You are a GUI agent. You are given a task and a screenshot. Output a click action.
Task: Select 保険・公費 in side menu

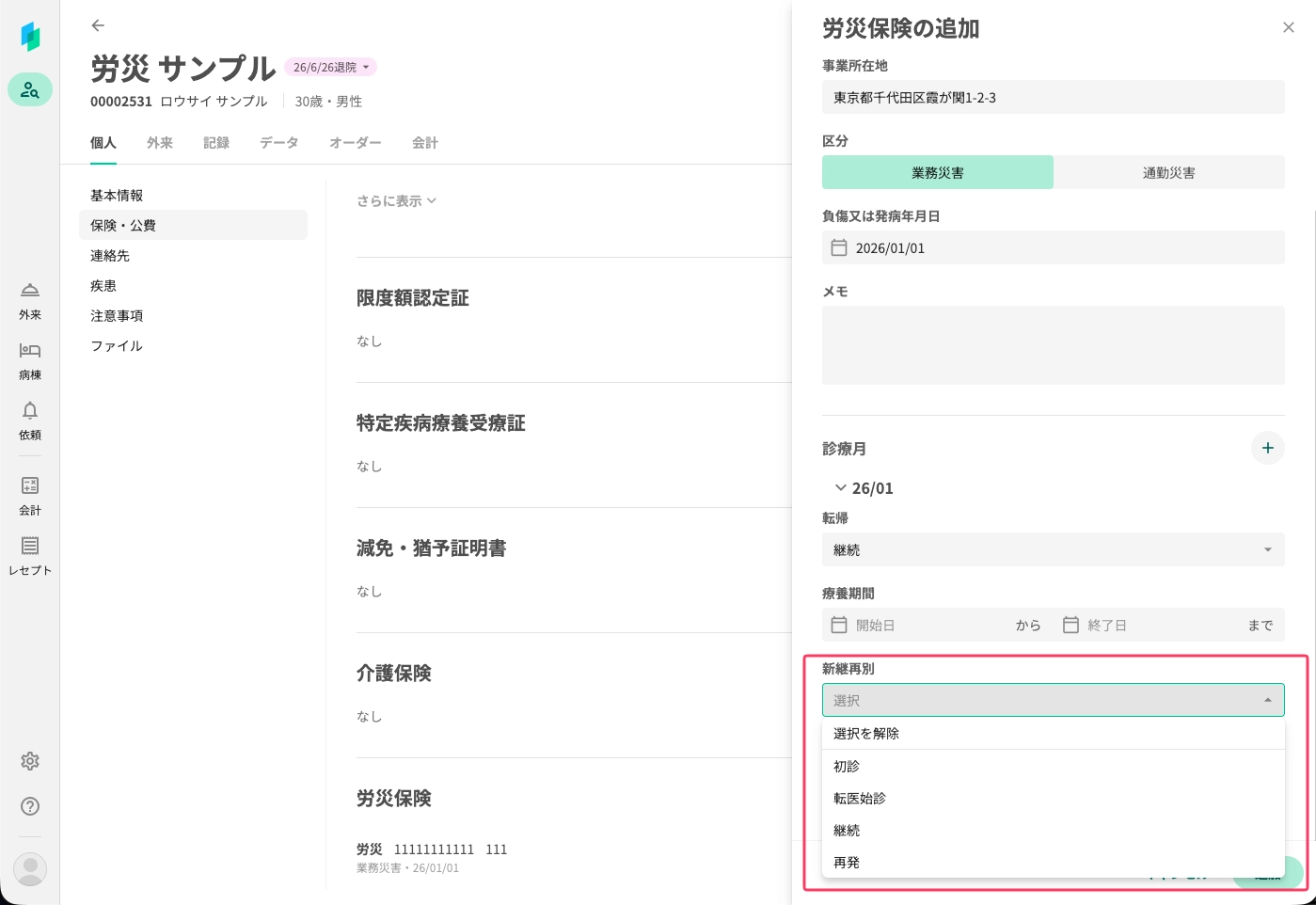point(193,225)
